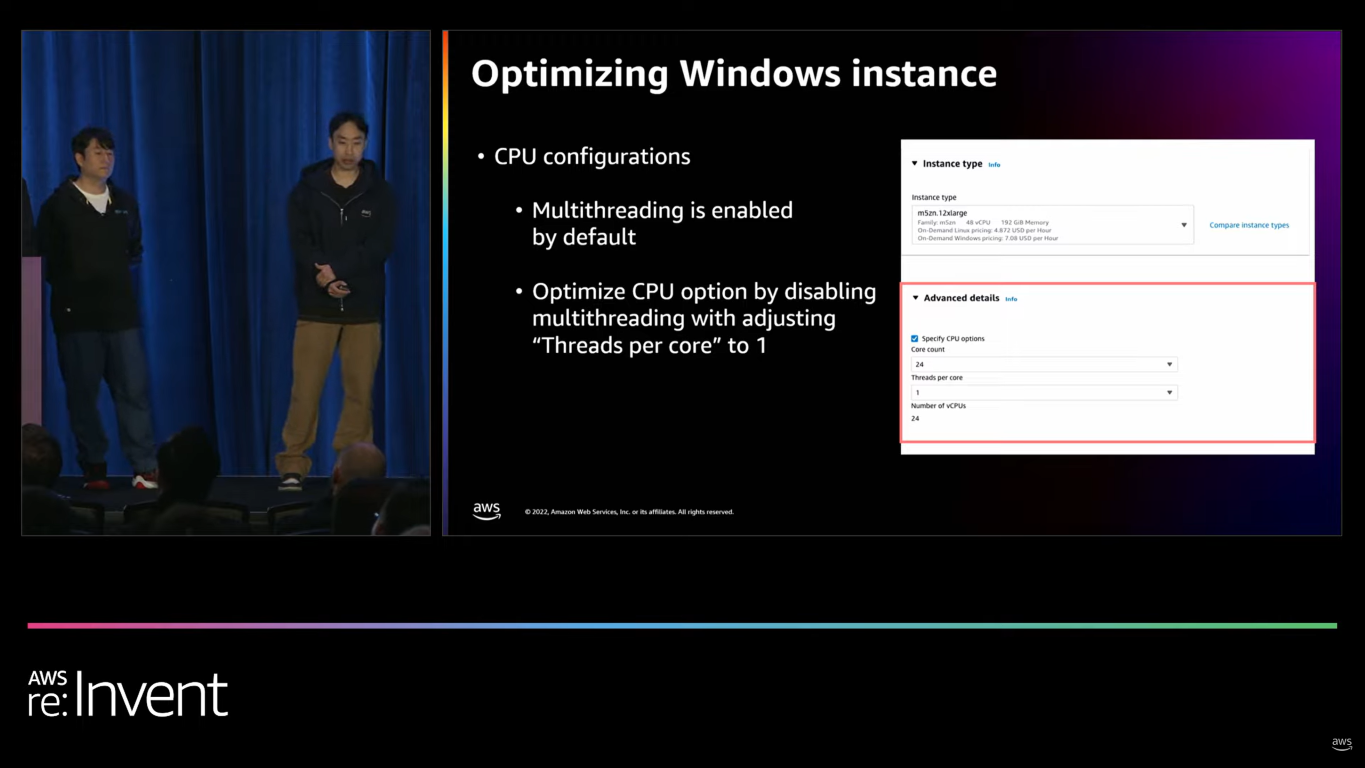
Task: Click the Info icon beside Advanced details
Action: (x=1011, y=298)
